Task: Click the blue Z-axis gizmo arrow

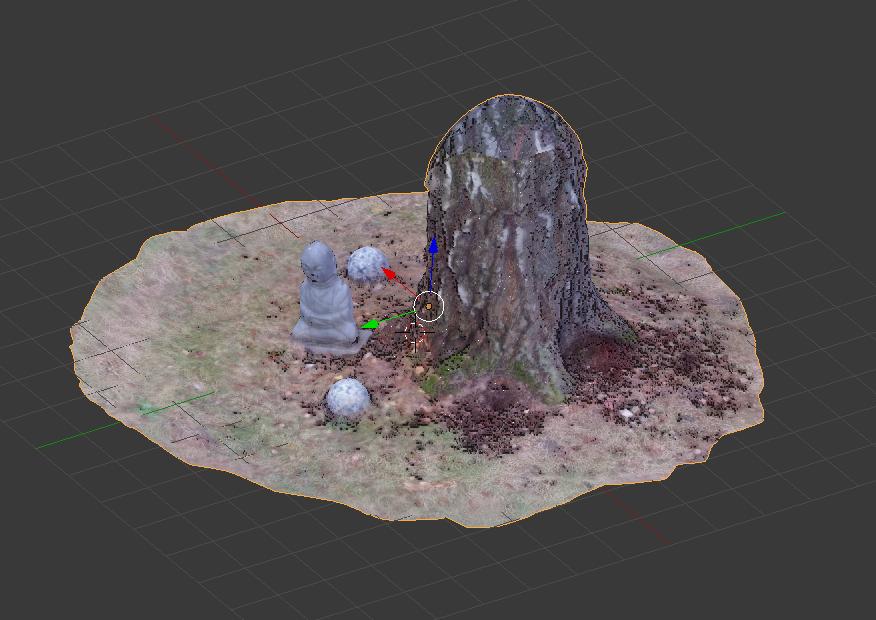Action: click(x=432, y=247)
